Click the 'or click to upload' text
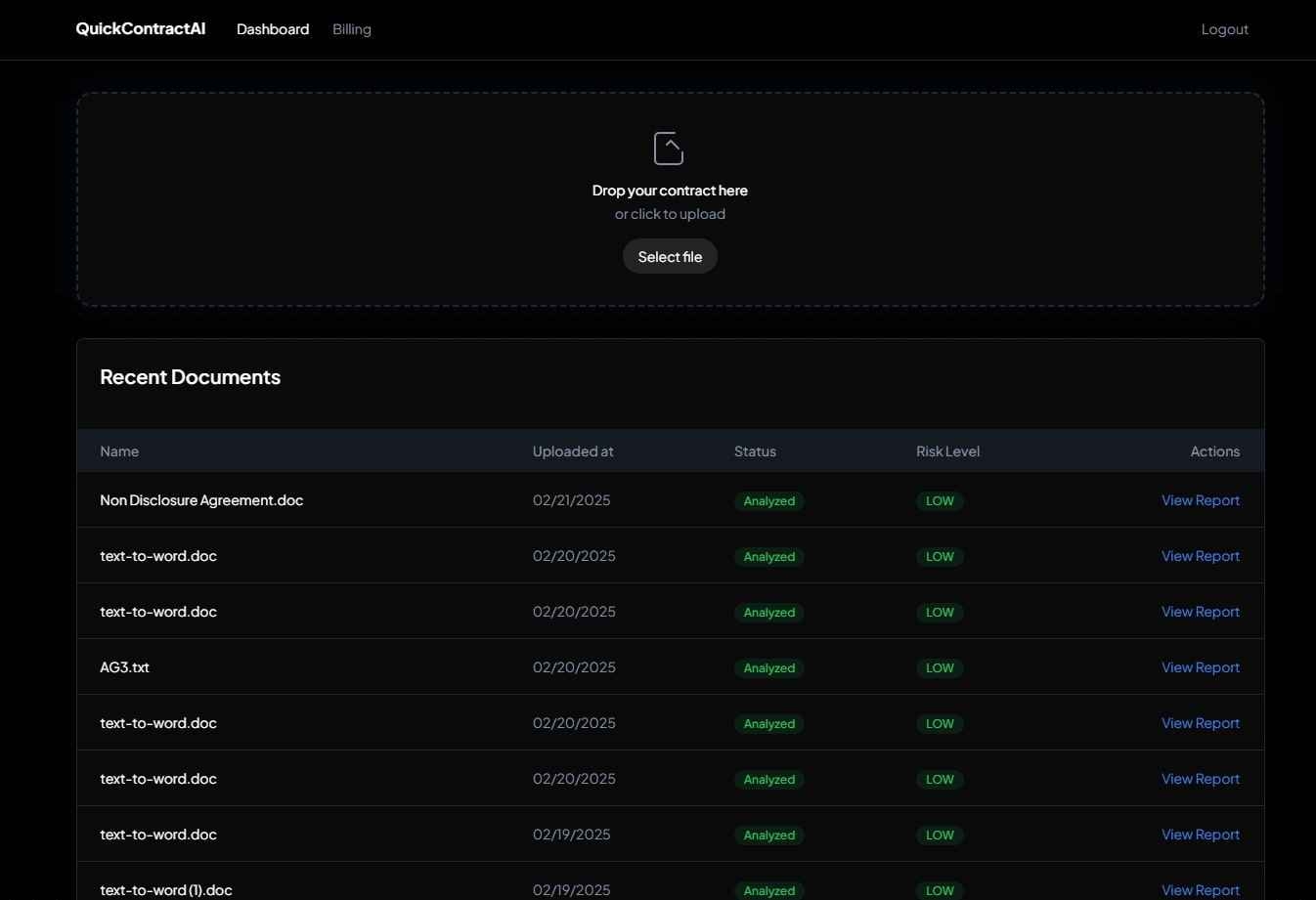The width and height of the screenshot is (1316, 900). (x=670, y=214)
